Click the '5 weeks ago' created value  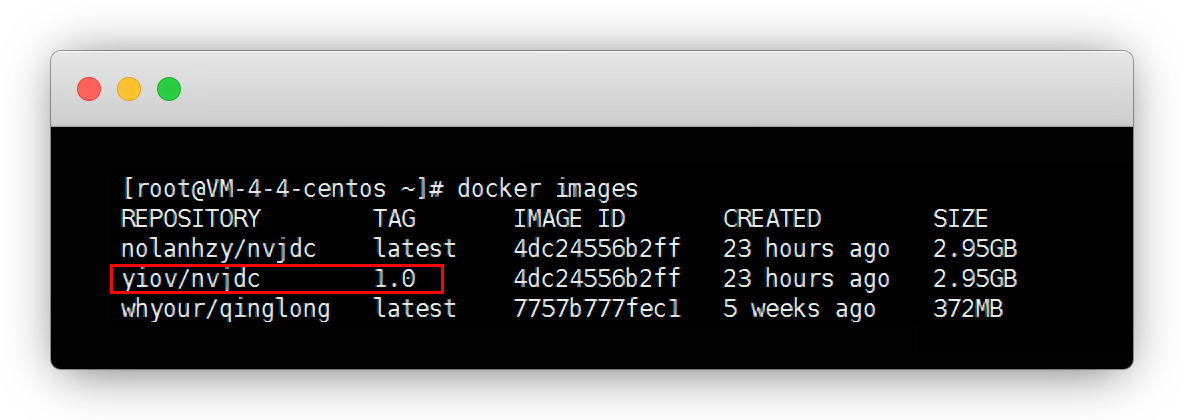coord(799,309)
